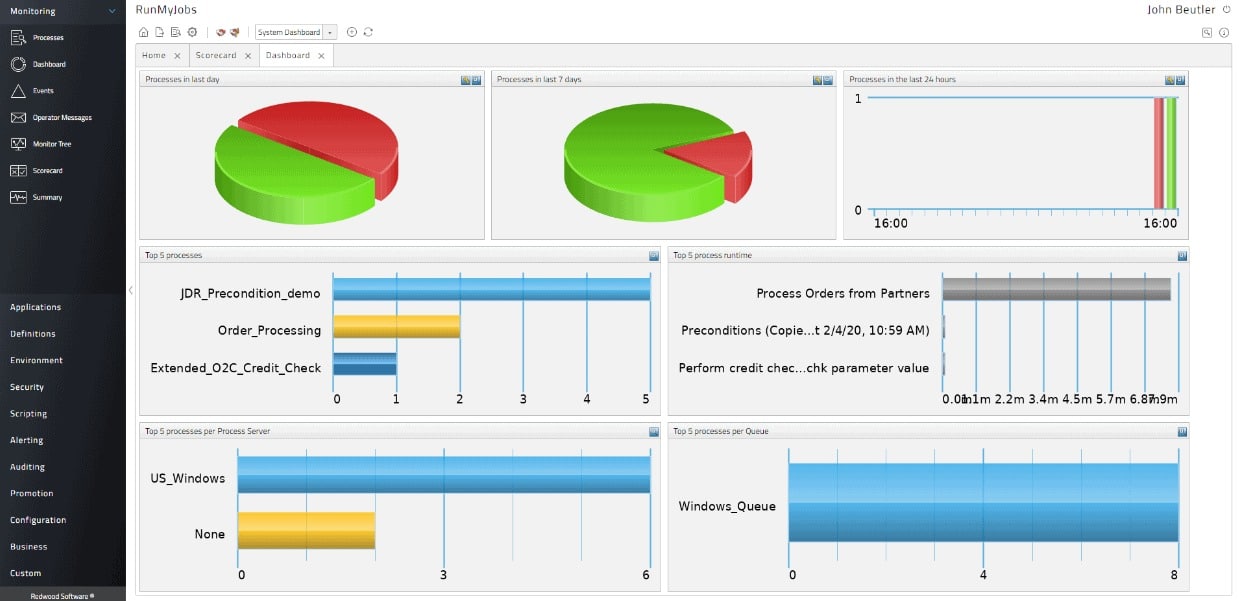
Task: Collapse the Monitoring section chevron
Action: click(x=111, y=12)
